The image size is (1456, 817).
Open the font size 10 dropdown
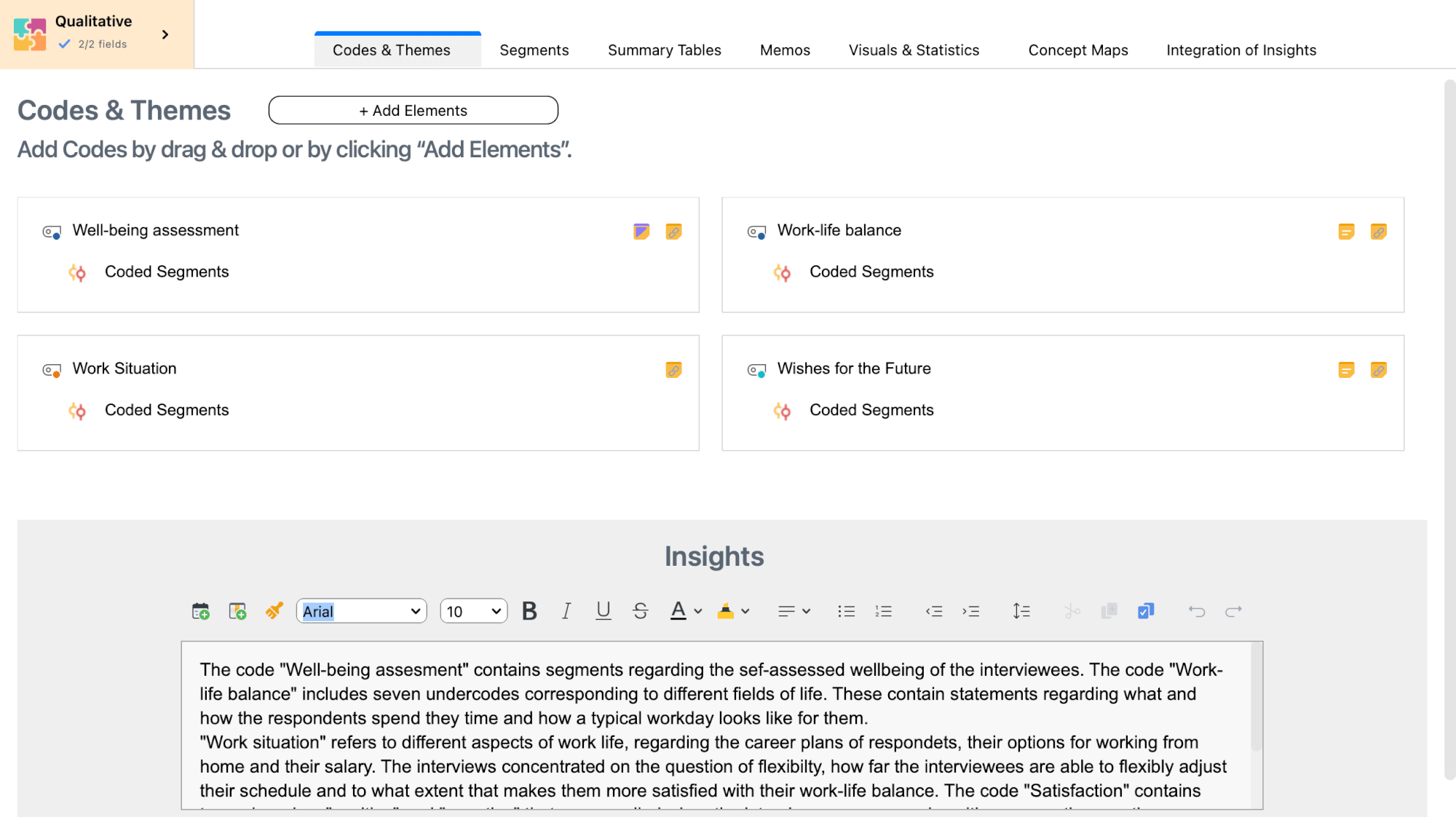(473, 611)
